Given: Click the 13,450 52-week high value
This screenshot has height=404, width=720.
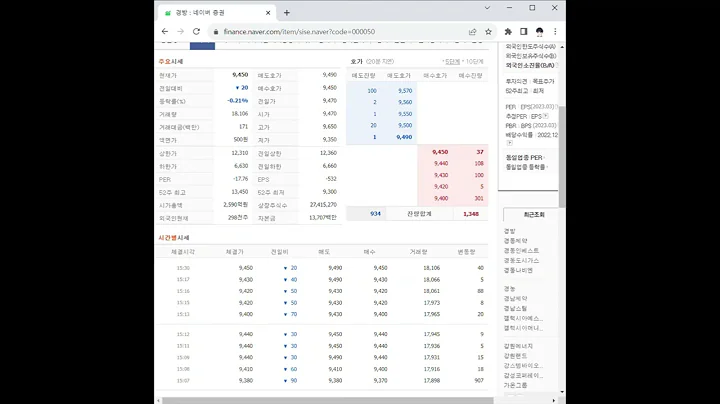Looking at the screenshot, I should pyautogui.click(x=240, y=192).
